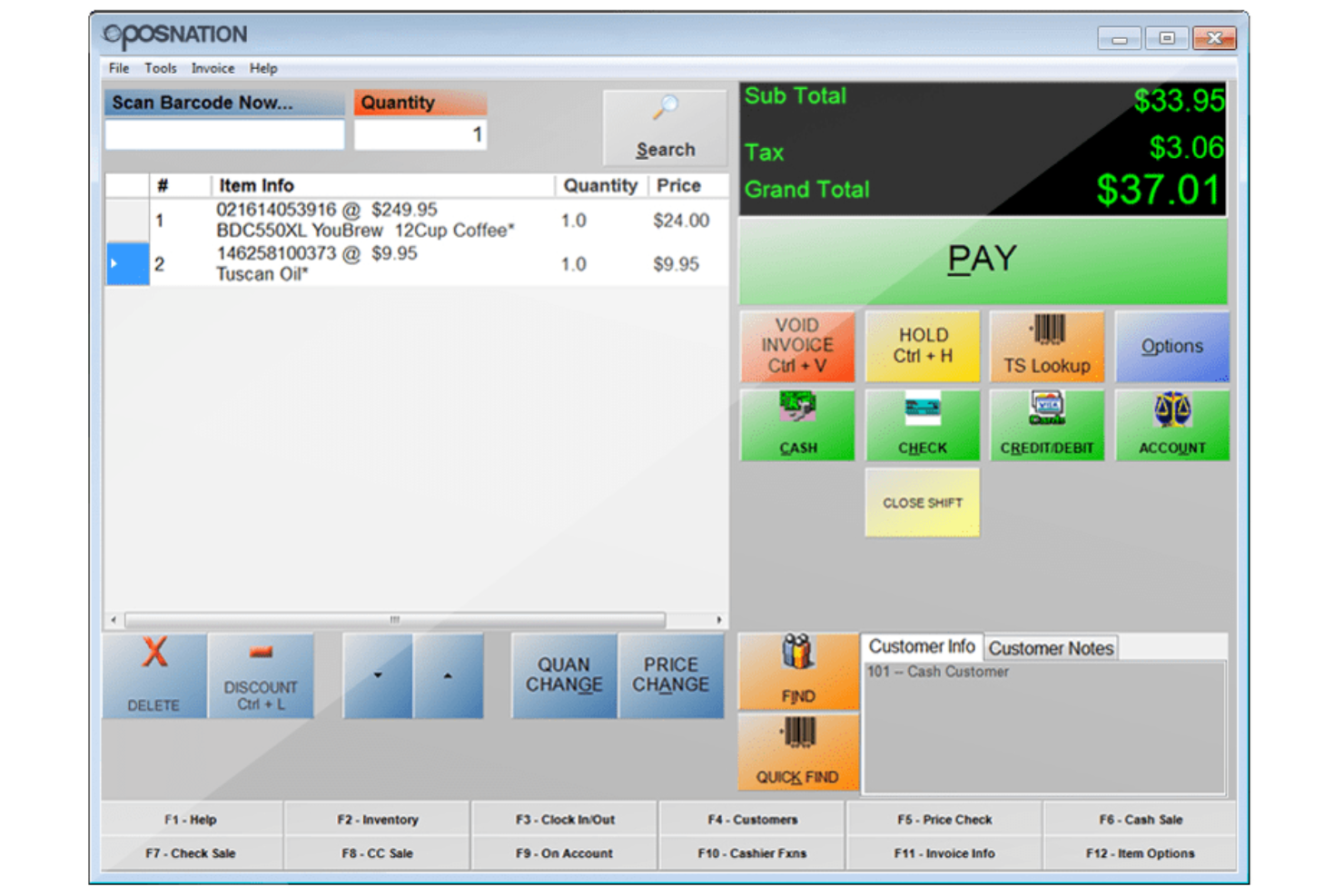
Task: Open F5 - Price Check
Action: 943,819
